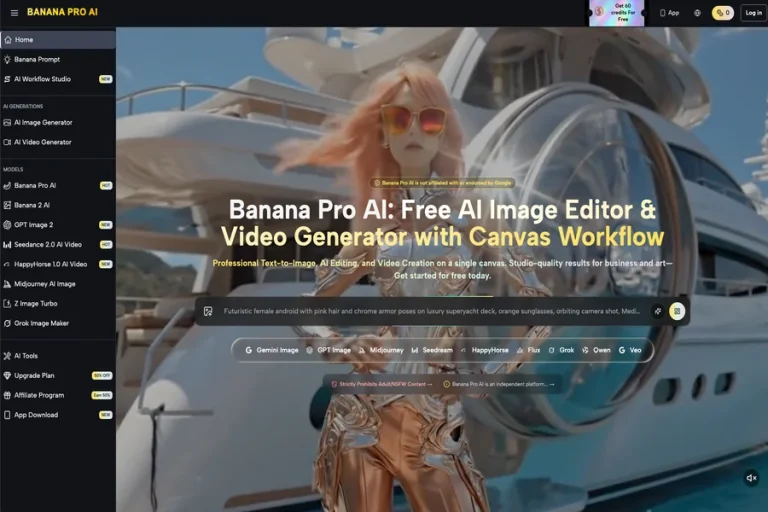Click the prompt text input field
The height and width of the screenshot is (512, 768).
pyautogui.click(x=432, y=311)
